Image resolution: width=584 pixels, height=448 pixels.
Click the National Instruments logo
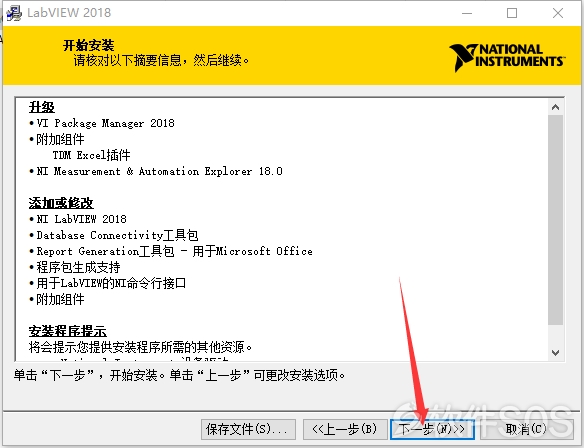507,57
